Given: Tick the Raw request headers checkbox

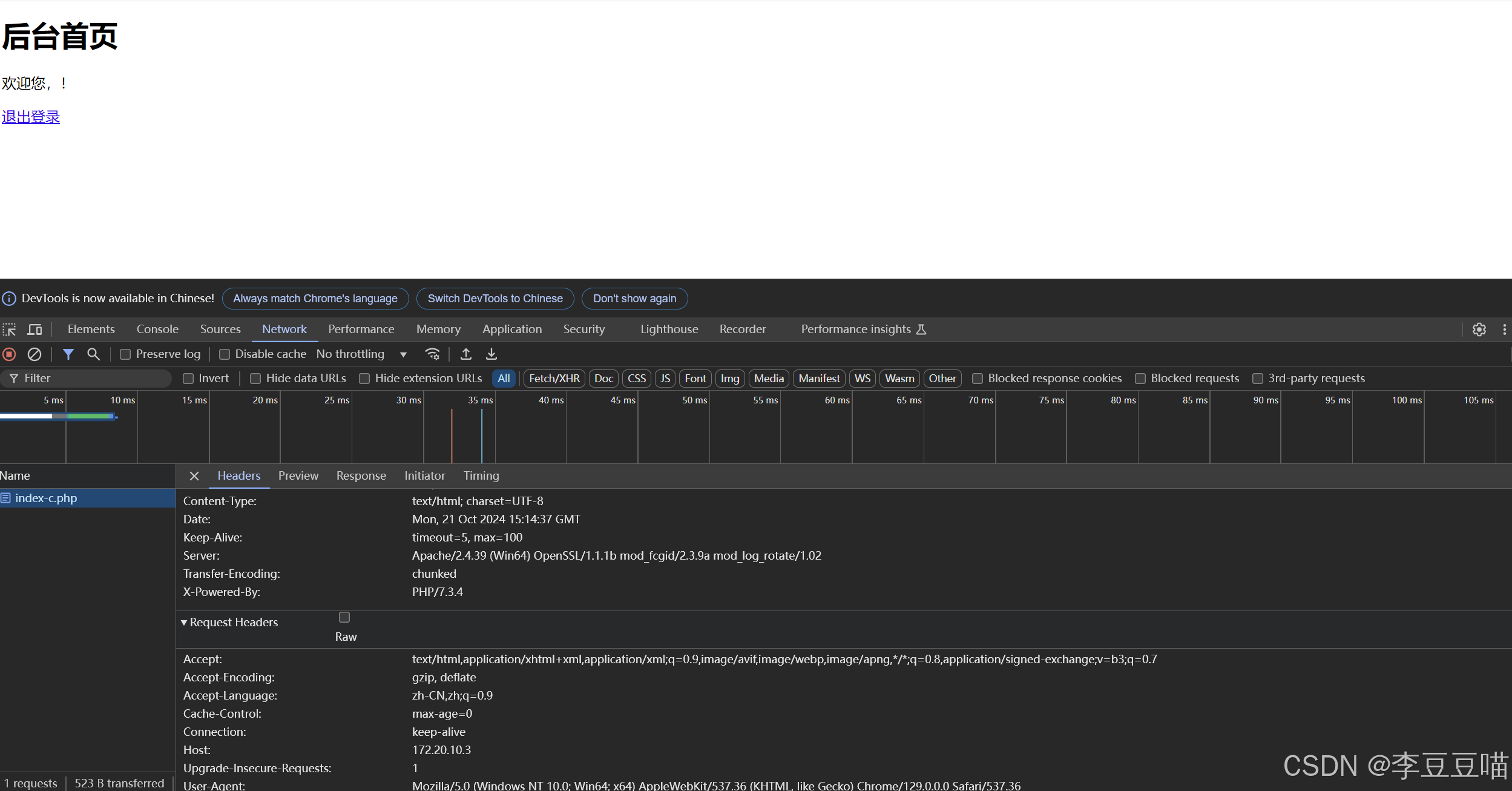Looking at the screenshot, I should (x=344, y=617).
